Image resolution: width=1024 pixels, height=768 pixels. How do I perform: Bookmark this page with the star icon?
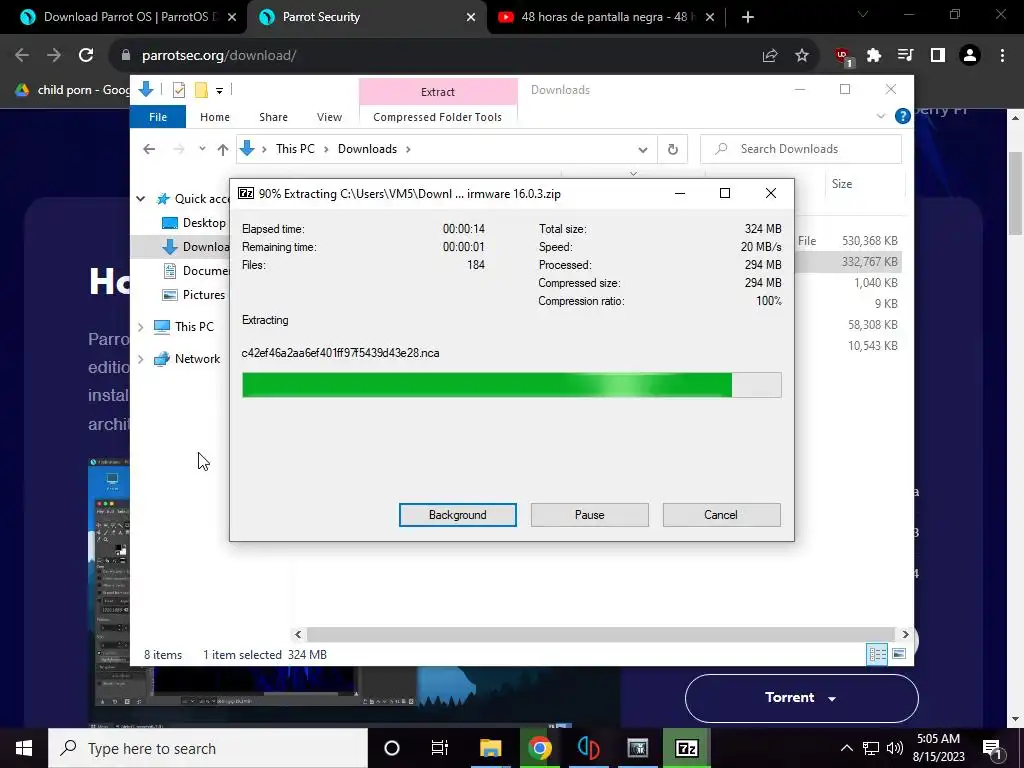click(x=802, y=56)
